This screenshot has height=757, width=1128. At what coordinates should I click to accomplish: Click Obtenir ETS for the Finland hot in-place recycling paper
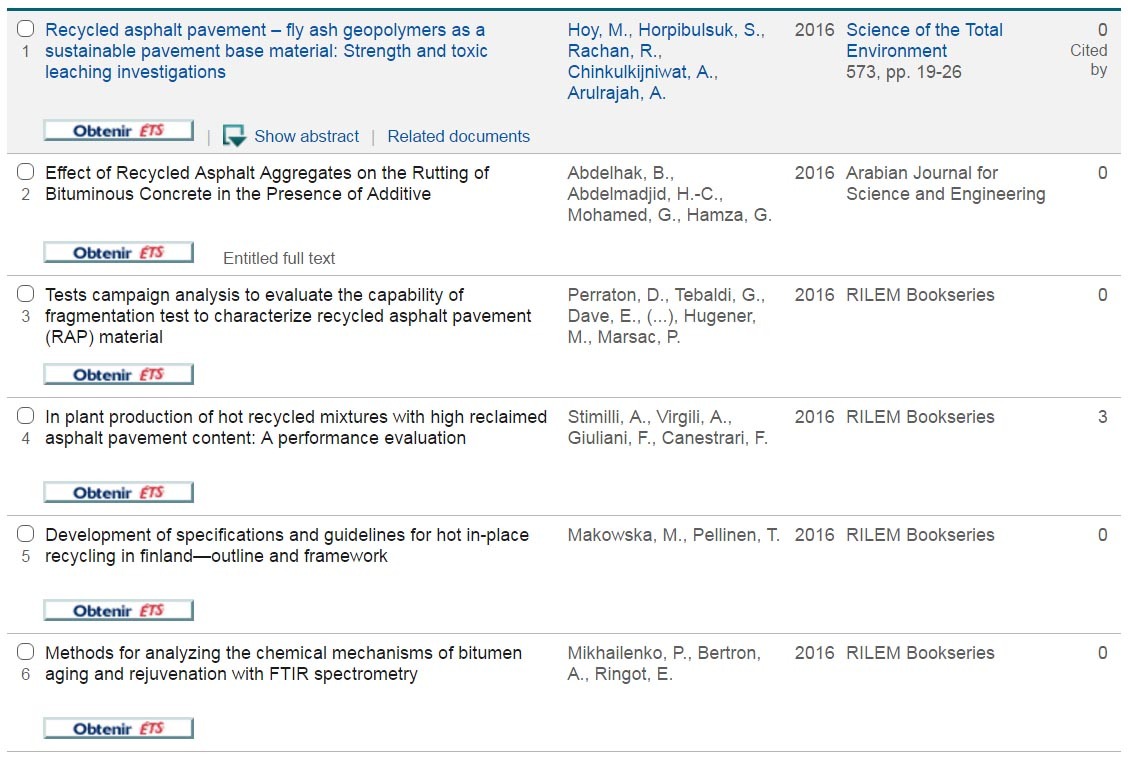[x=118, y=611]
